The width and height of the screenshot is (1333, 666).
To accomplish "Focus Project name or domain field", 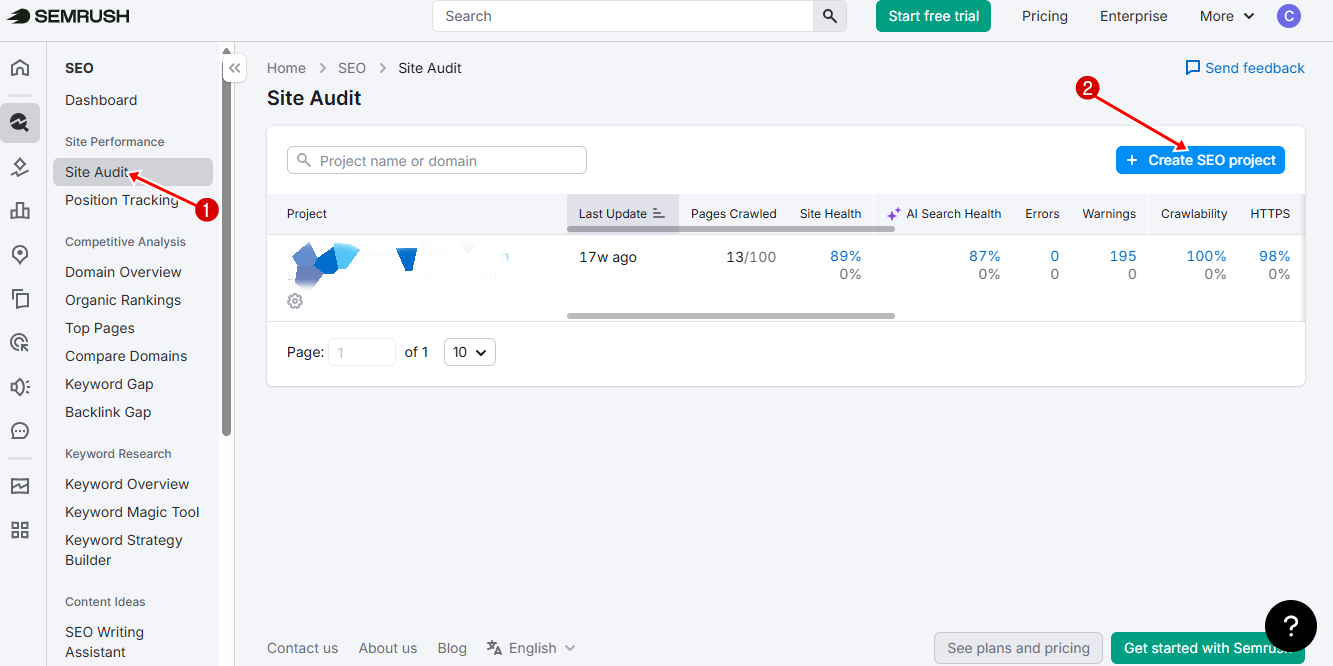I will (437, 160).
